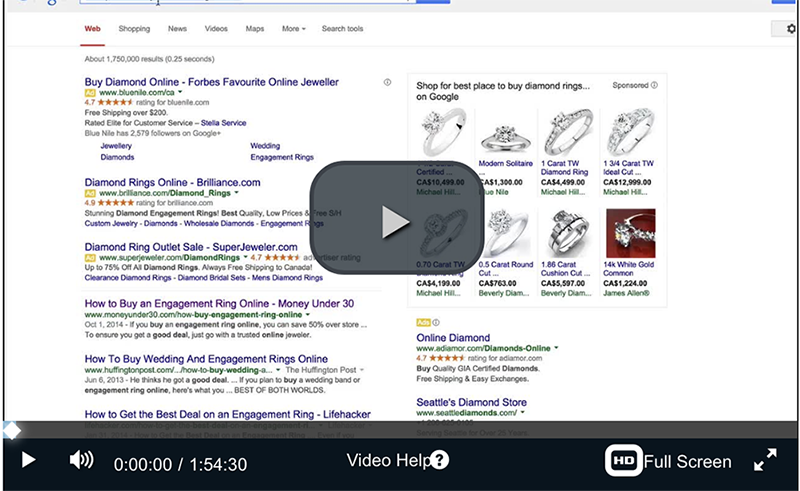The width and height of the screenshot is (800, 491).
Task: Click 14k White Gold Common product title
Action: pyautogui.click(x=628, y=268)
